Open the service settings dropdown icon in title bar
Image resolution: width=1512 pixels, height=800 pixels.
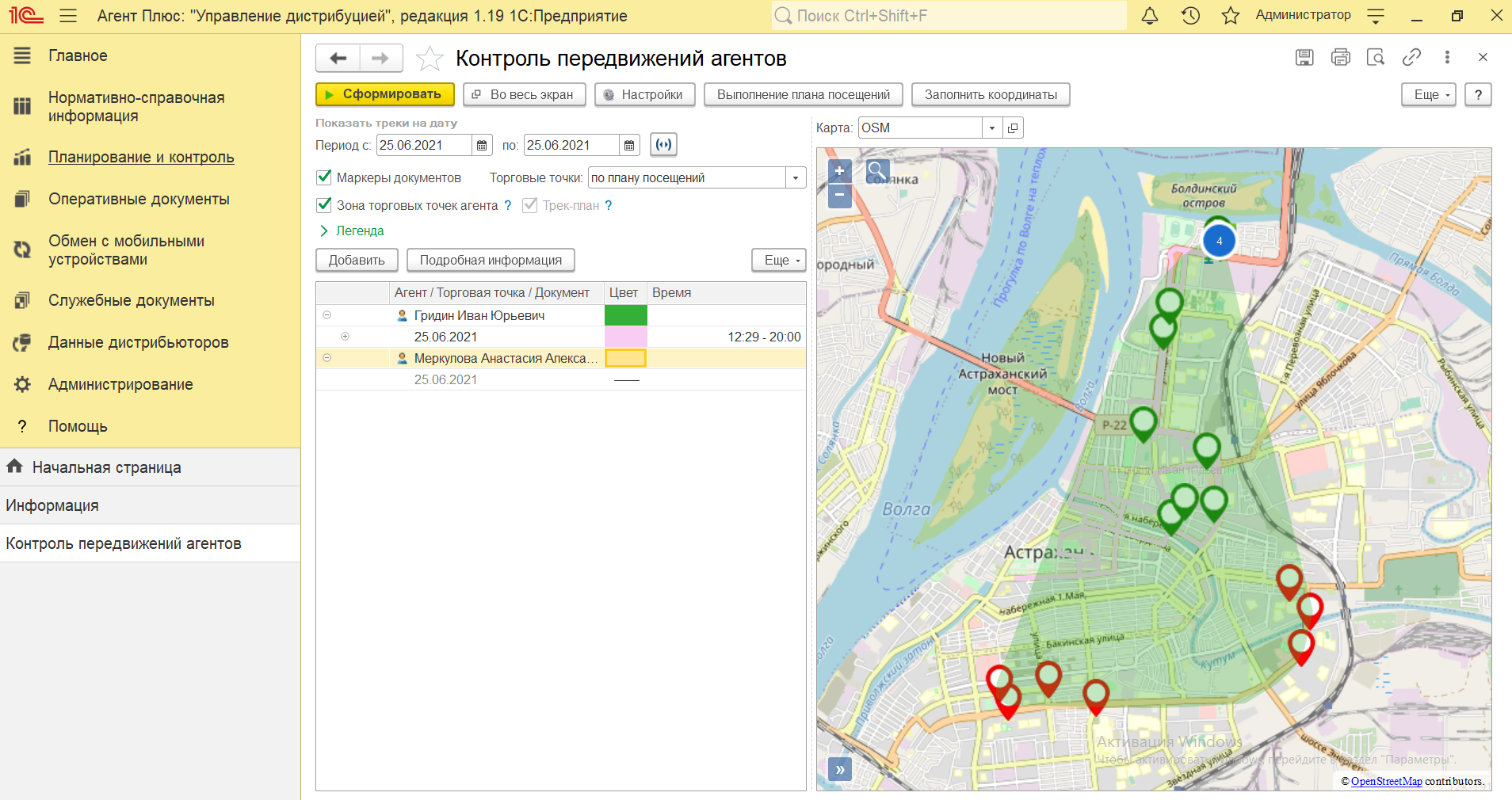(1376, 15)
